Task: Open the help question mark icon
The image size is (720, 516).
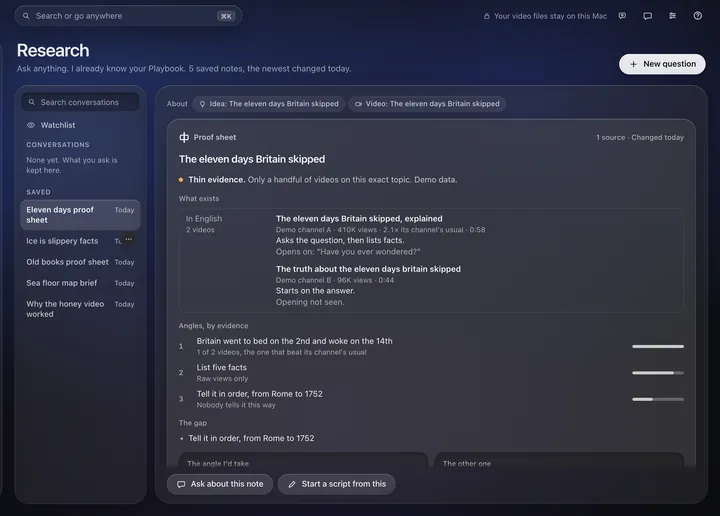Action: 698,16
